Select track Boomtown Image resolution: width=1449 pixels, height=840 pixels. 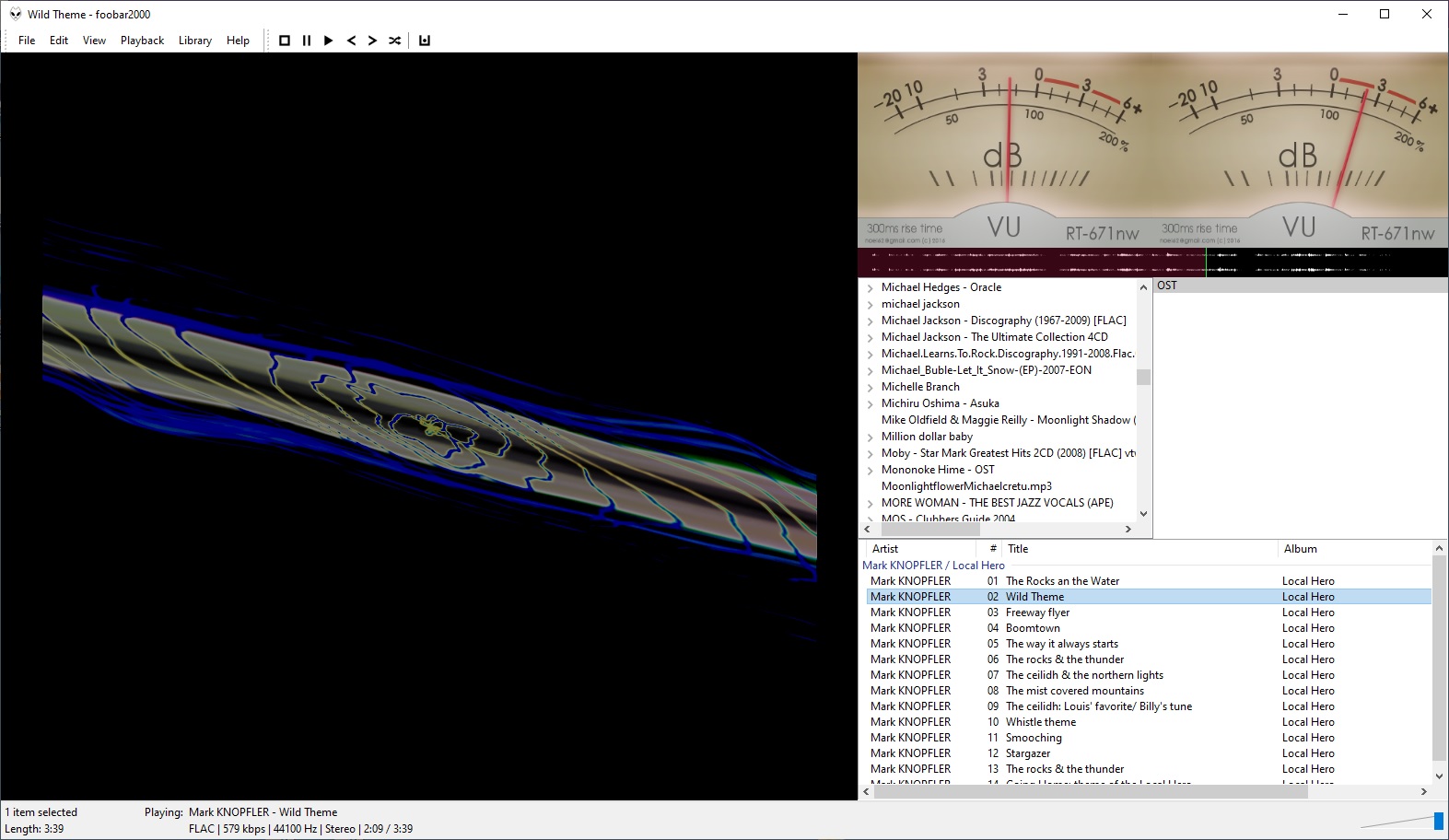(x=1149, y=628)
